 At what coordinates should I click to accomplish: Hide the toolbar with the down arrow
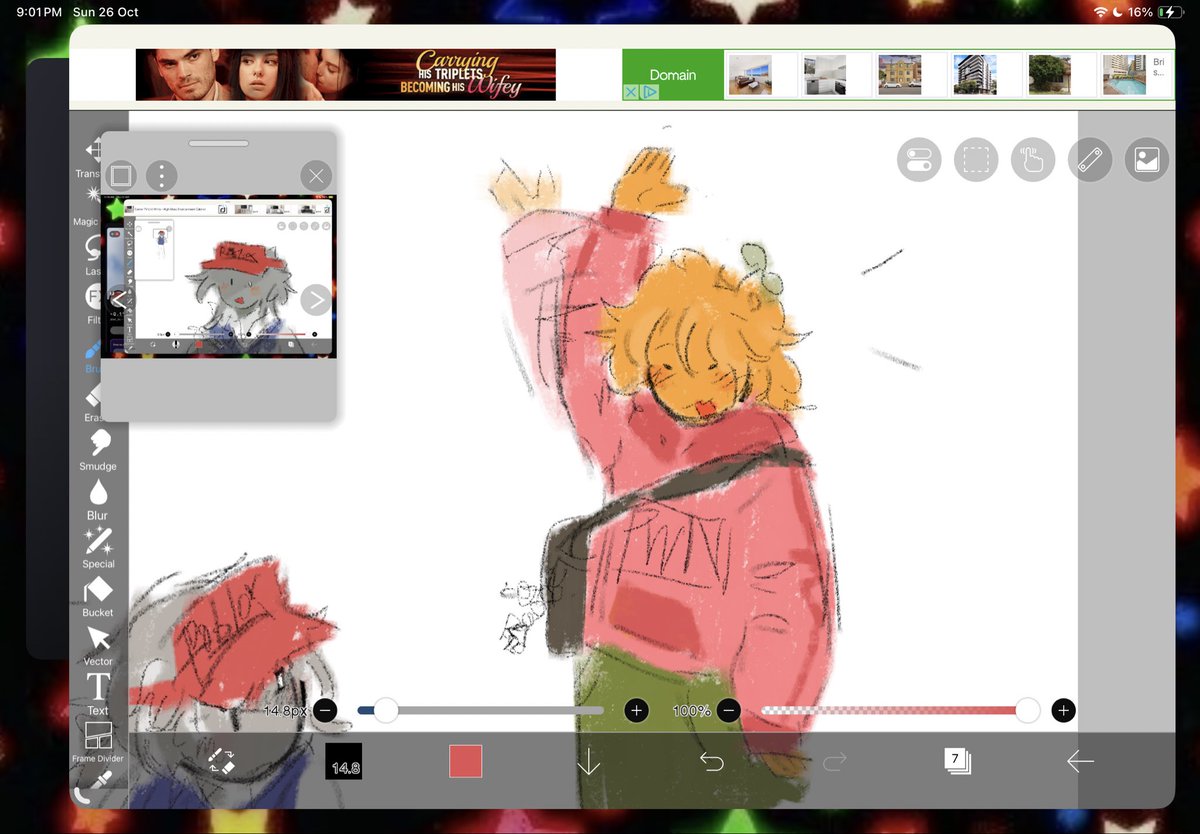pos(588,762)
